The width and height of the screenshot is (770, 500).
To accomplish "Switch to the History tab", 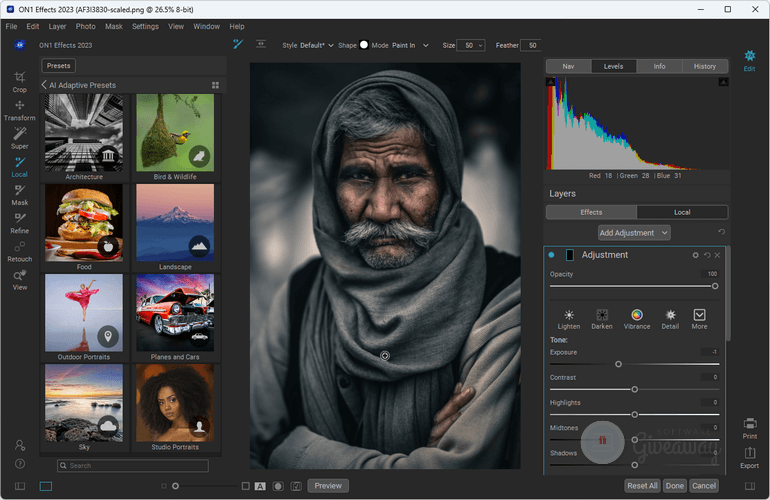I will [x=705, y=66].
